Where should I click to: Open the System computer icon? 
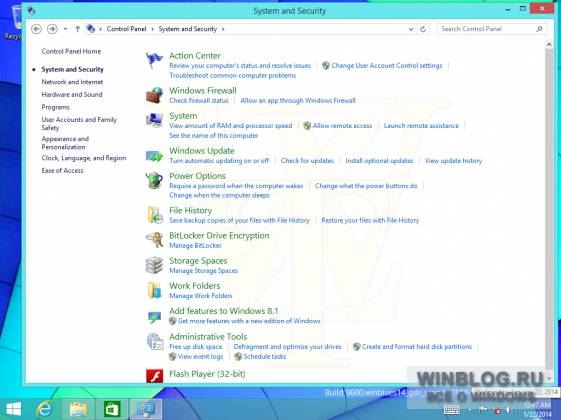pos(154,120)
